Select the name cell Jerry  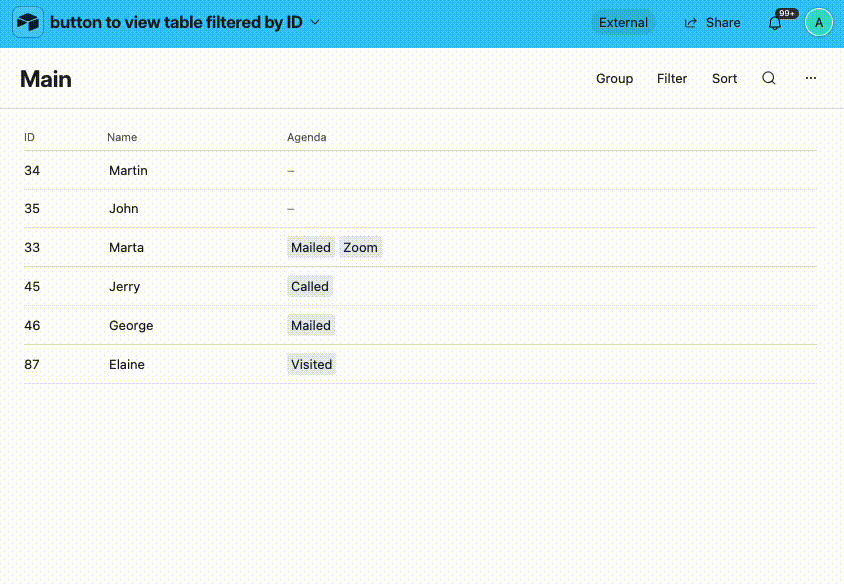[124, 286]
